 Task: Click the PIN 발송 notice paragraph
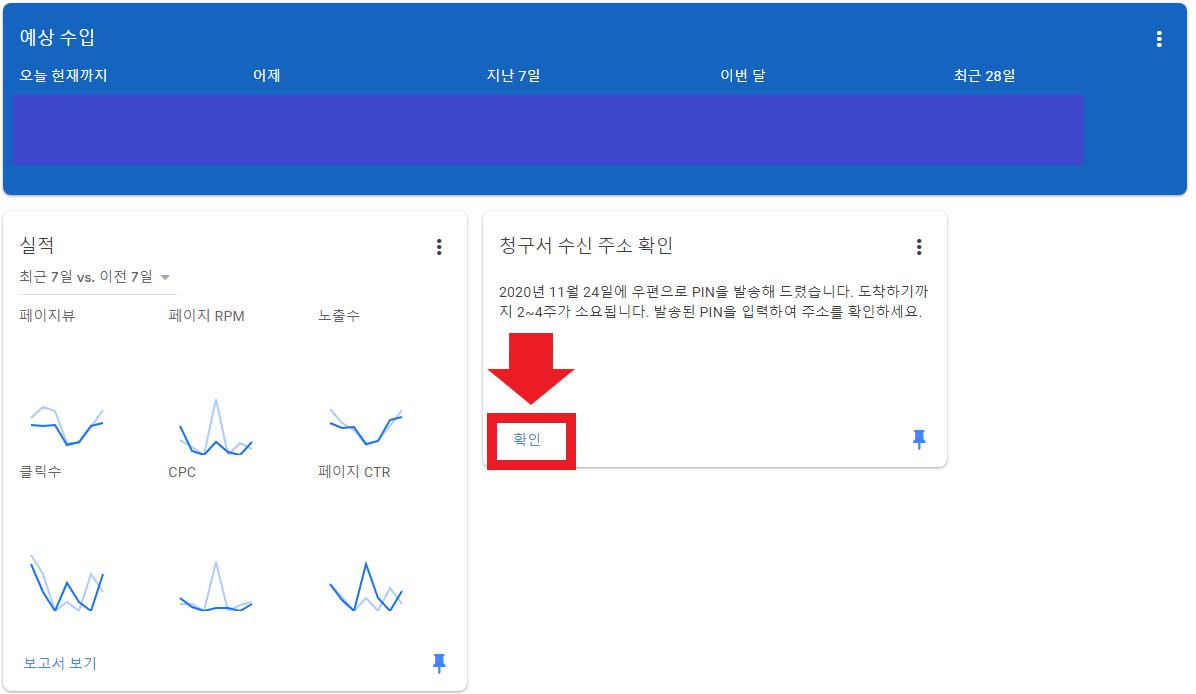(x=714, y=301)
